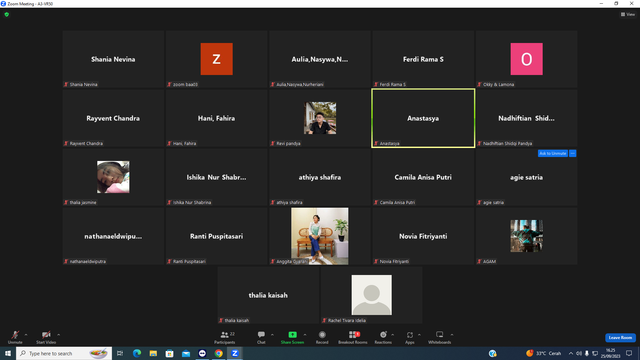Select the AGAM profile photo tile
640x360 pixels.
pos(527,236)
